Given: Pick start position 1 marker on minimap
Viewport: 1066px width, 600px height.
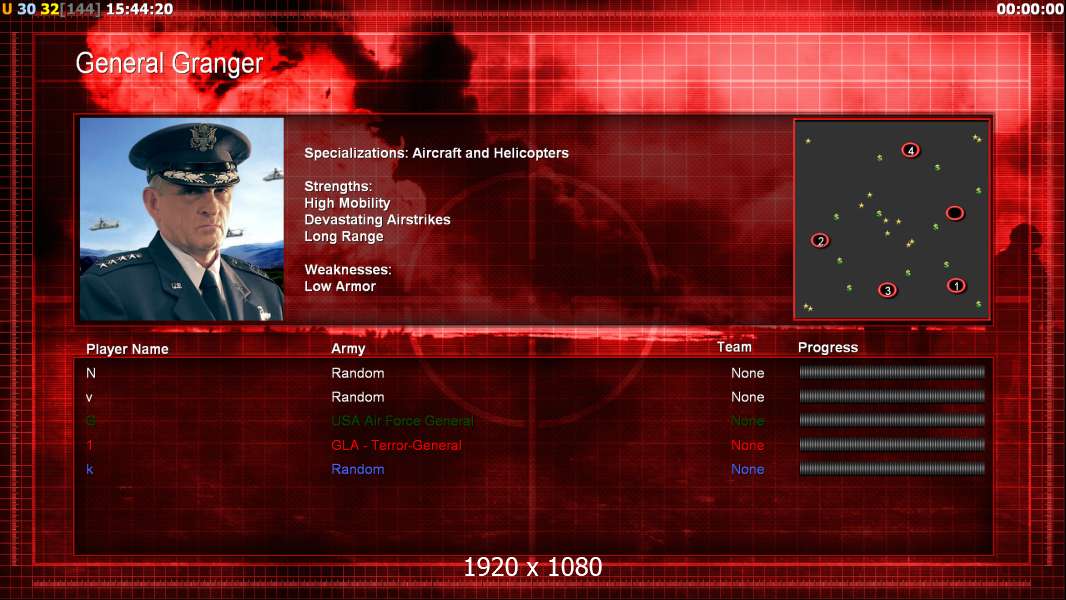Looking at the screenshot, I should tap(956, 285).
